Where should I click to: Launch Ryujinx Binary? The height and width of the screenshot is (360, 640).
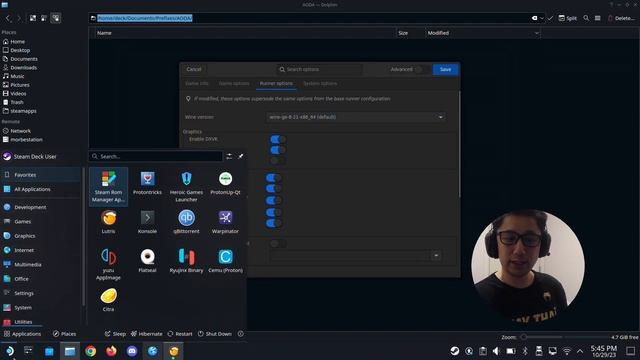(x=187, y=261)
